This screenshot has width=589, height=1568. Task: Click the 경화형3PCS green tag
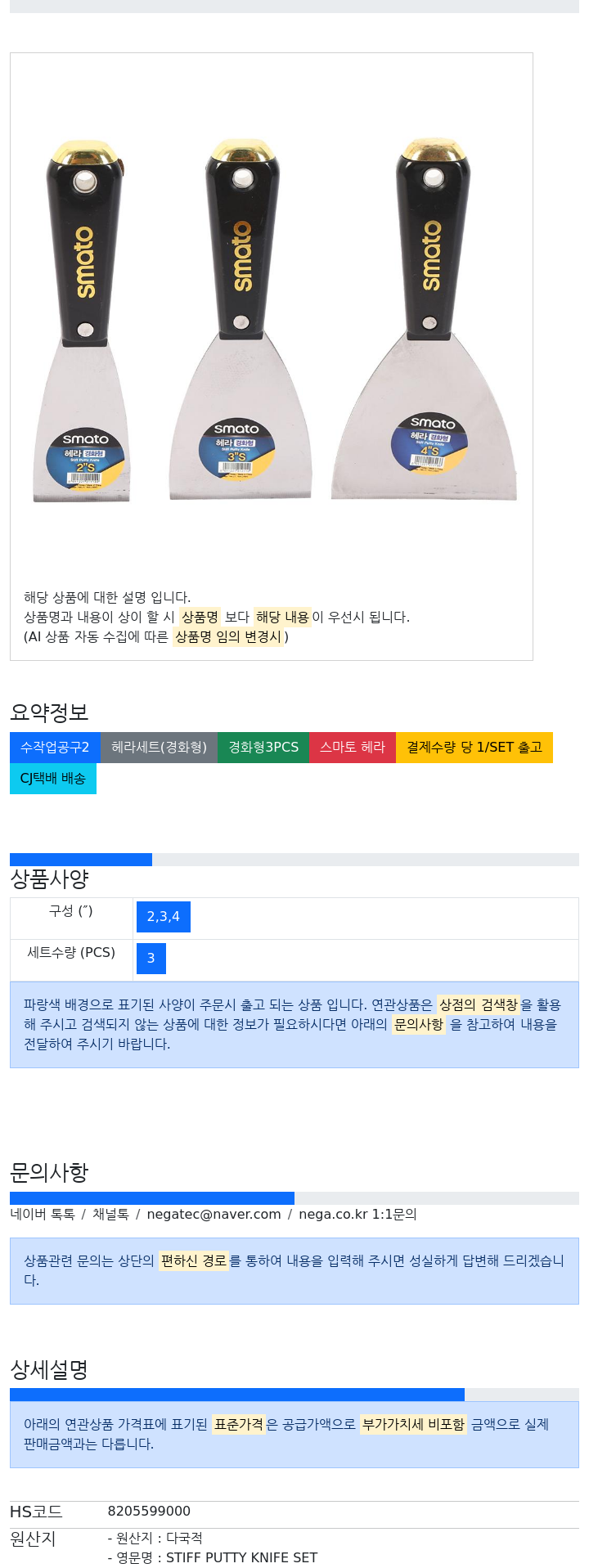263,748
